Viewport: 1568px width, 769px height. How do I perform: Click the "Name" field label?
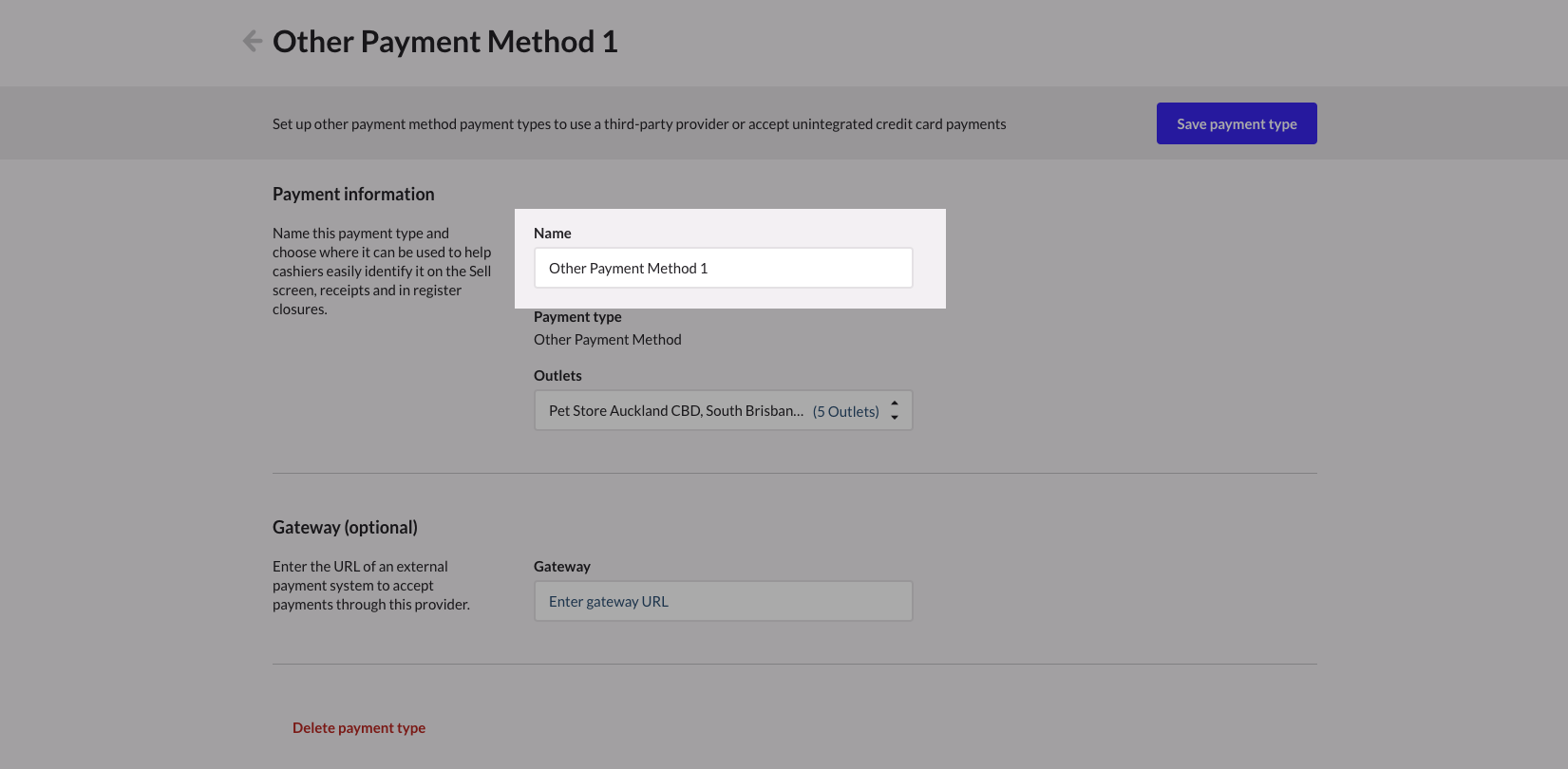(x=553, y=234)
